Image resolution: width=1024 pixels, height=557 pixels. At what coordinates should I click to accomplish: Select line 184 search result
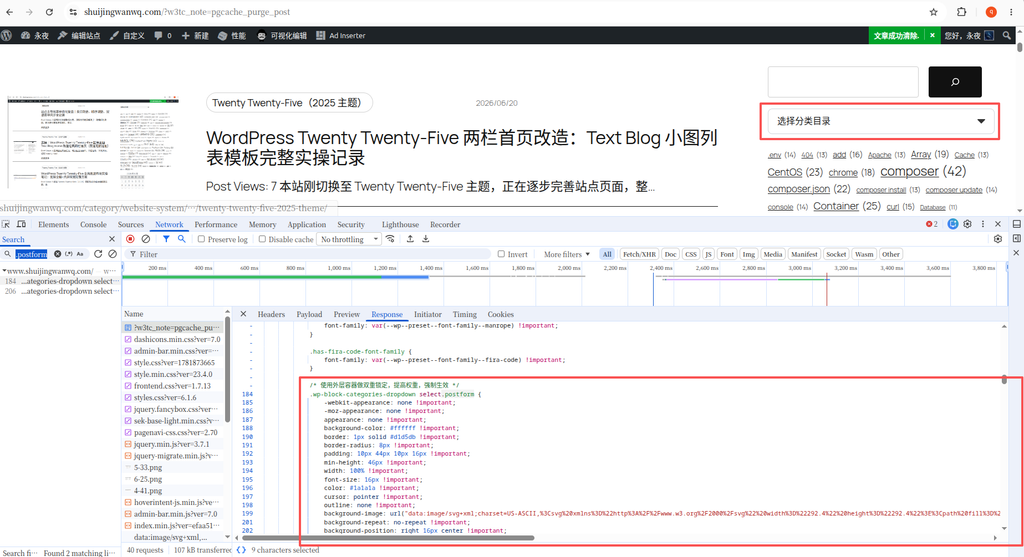pyautogui.click(x=60, y=281)
